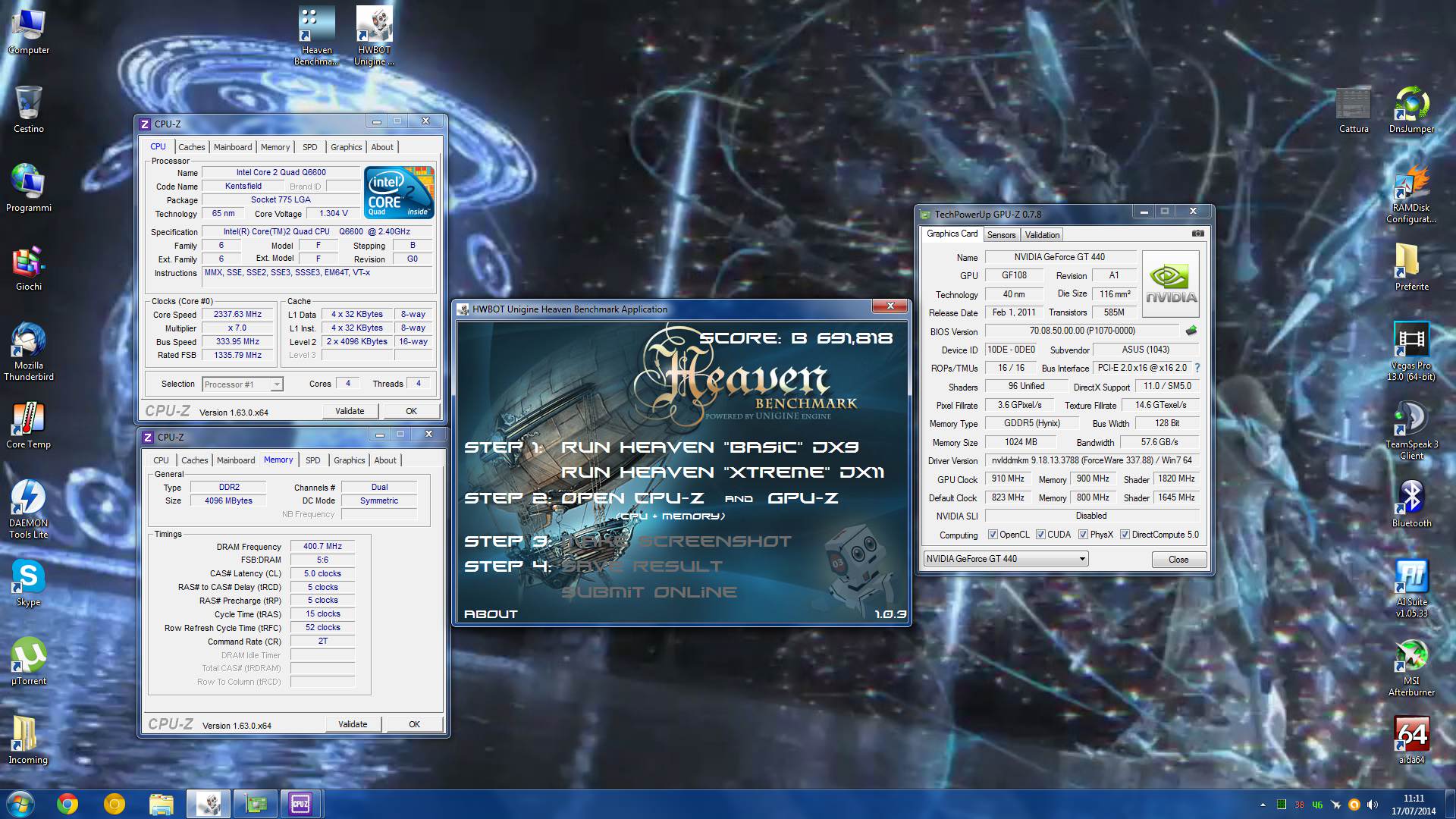Click the GPU-Z BIOS save icon
The height and width of the screenshot is (819, 1456).
coord(1191,331)
